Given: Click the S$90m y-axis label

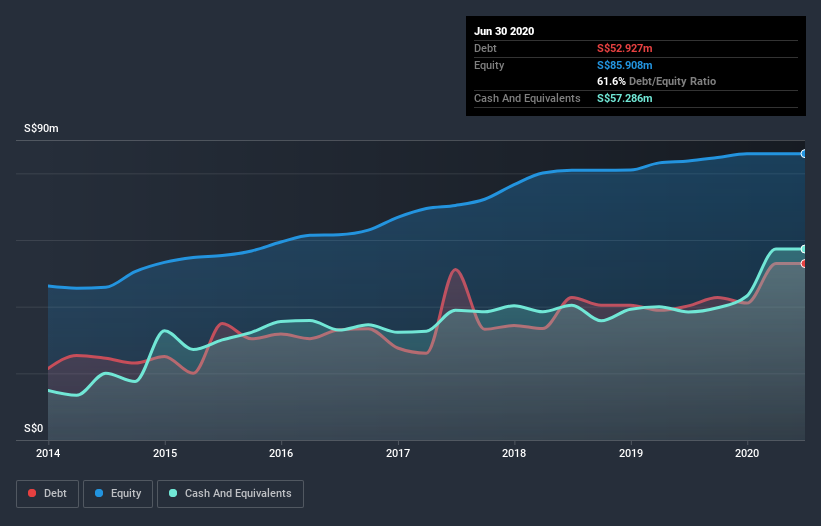Looking at the screenshot, I should tap(41, 129).
